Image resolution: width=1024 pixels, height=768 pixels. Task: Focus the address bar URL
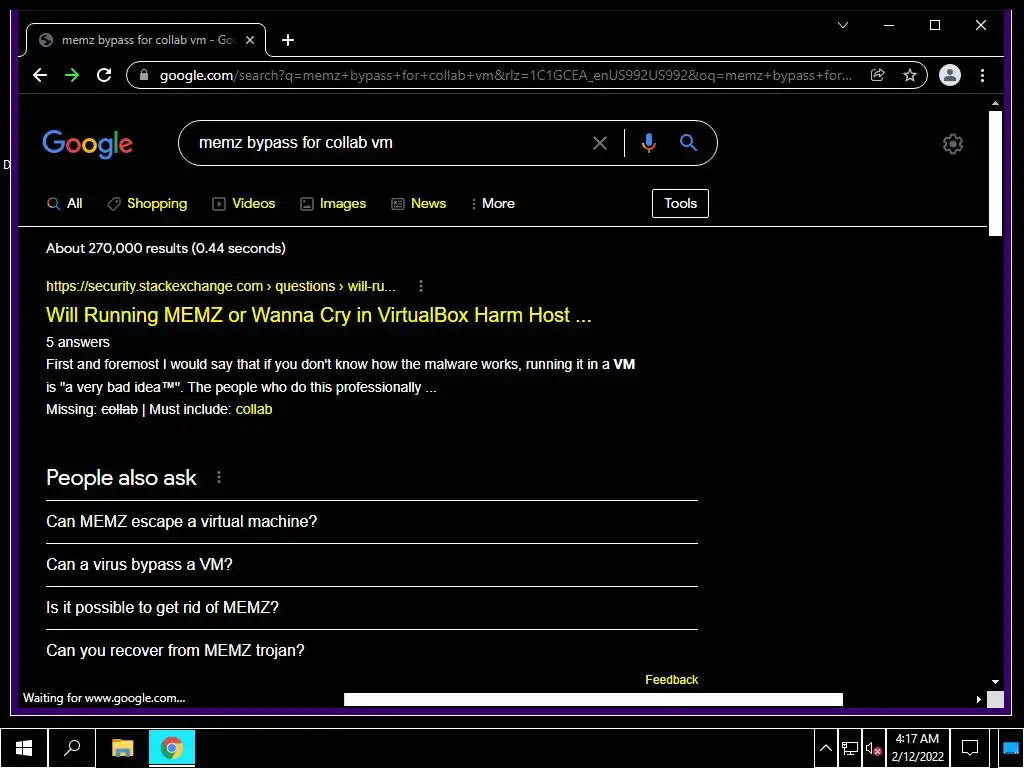(x=506, y=75)
